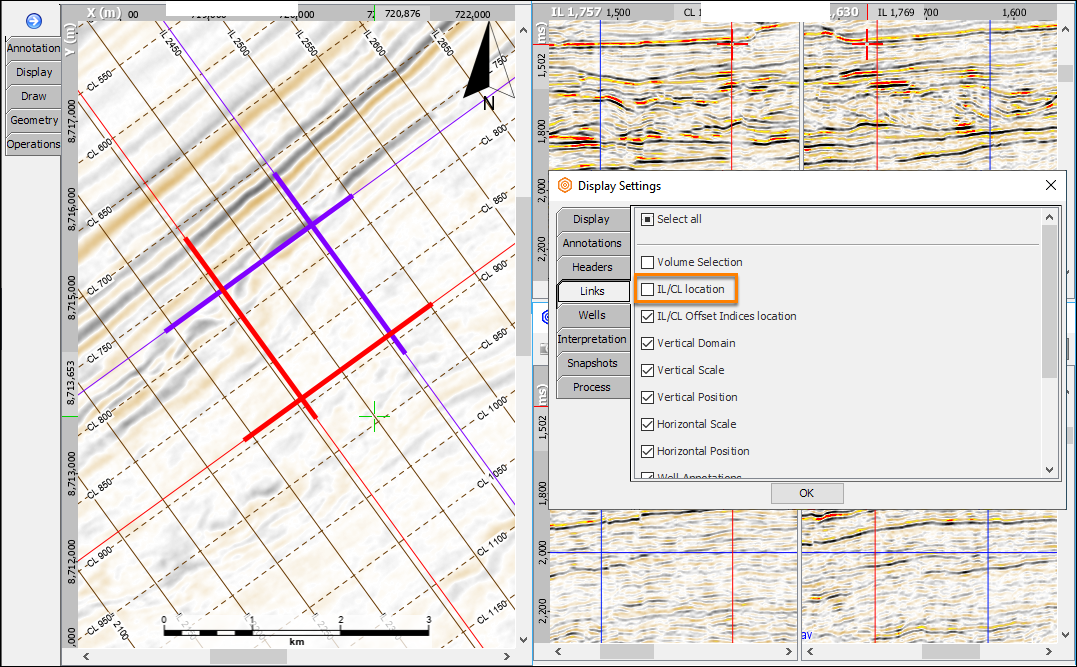Select Snapshots tab in Display Settings
The image size is (1077, 667).
(592, 363)
